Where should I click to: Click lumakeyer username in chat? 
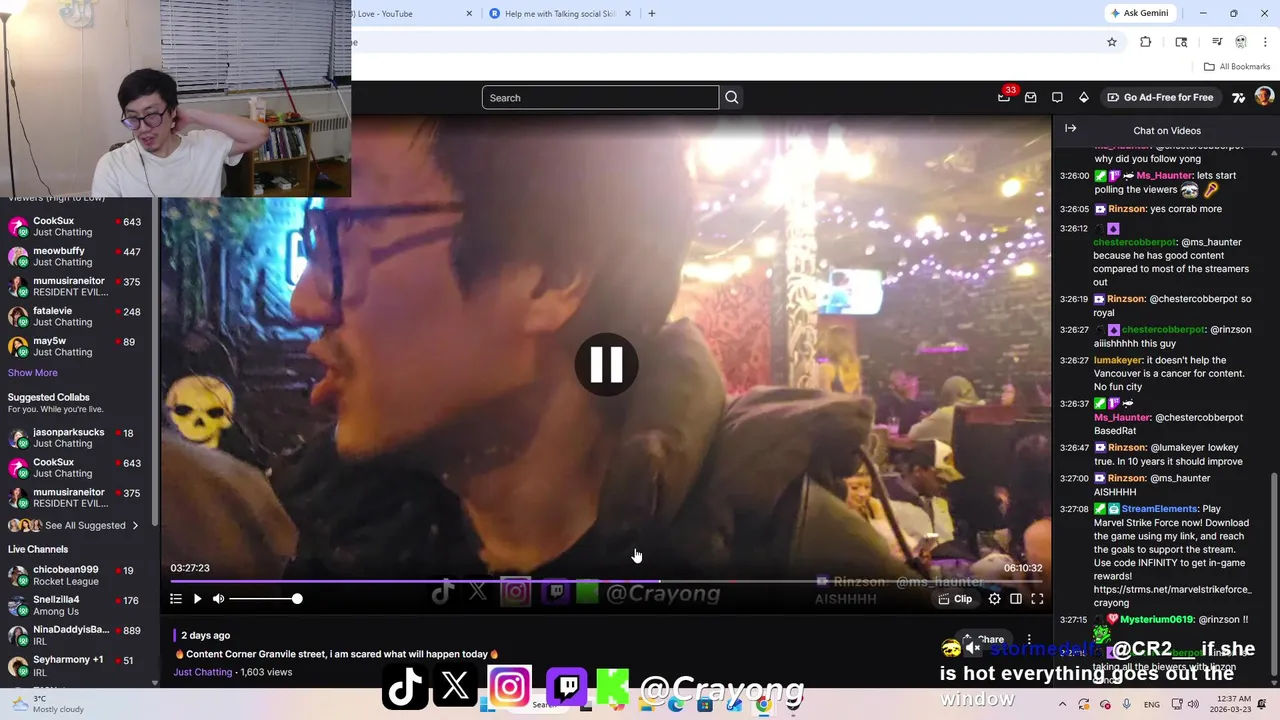(x=1117, y=360)
